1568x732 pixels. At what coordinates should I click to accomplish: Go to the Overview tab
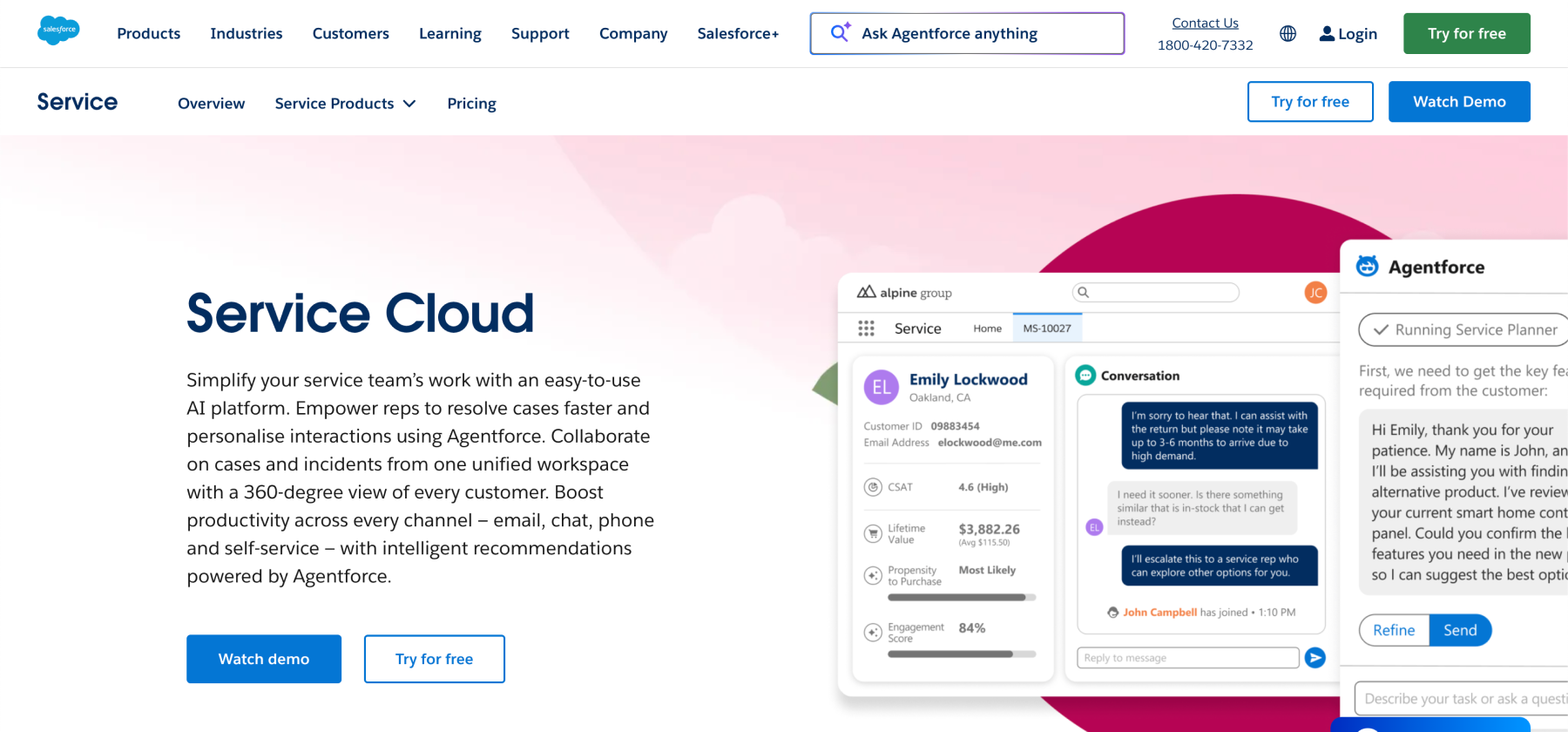(x=212, y=104)
